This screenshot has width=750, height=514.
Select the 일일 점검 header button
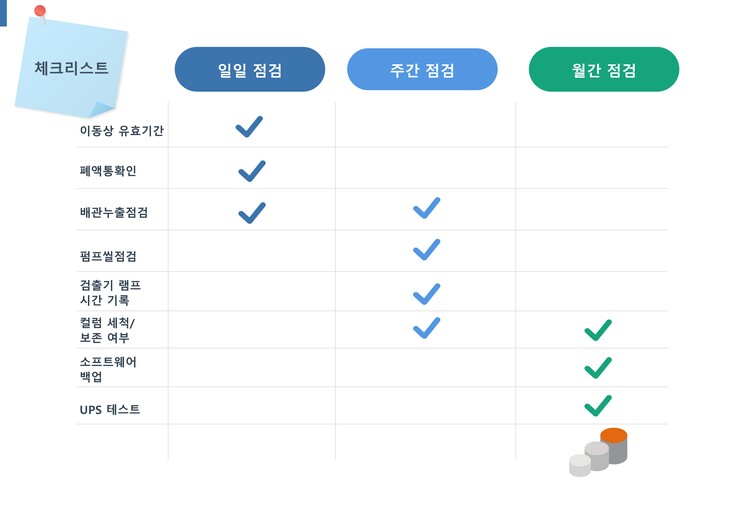[250, 70]
